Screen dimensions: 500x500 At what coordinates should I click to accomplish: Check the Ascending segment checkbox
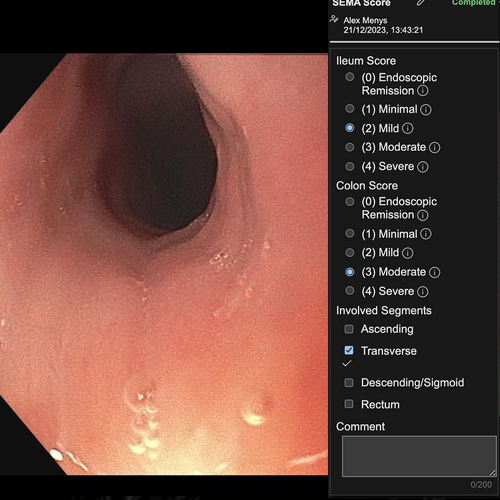[x=349, y=329]
